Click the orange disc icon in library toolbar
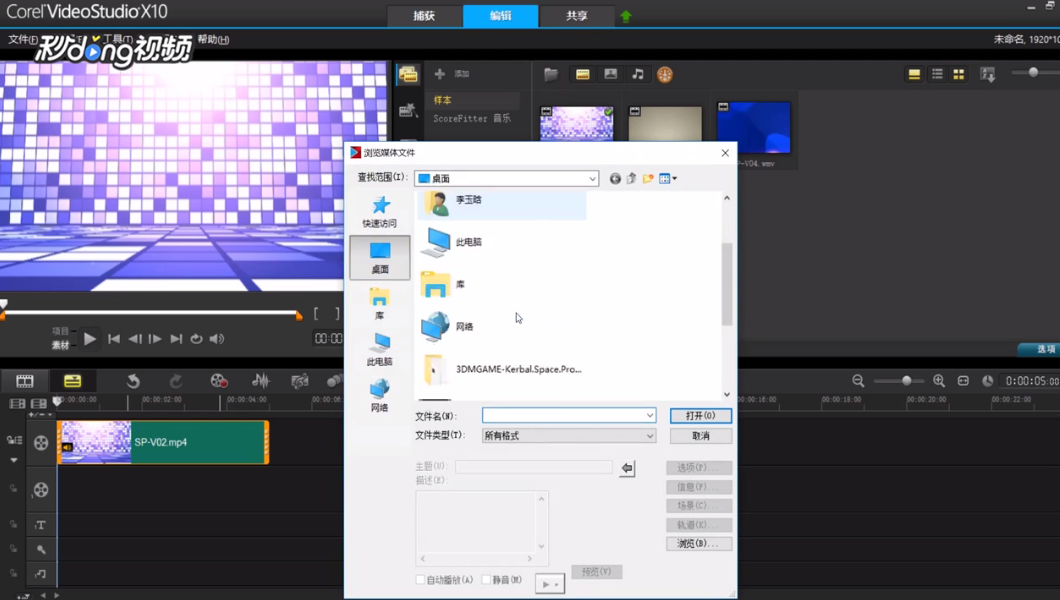This screenshot has width=1060, height=600. pos(665,74)
